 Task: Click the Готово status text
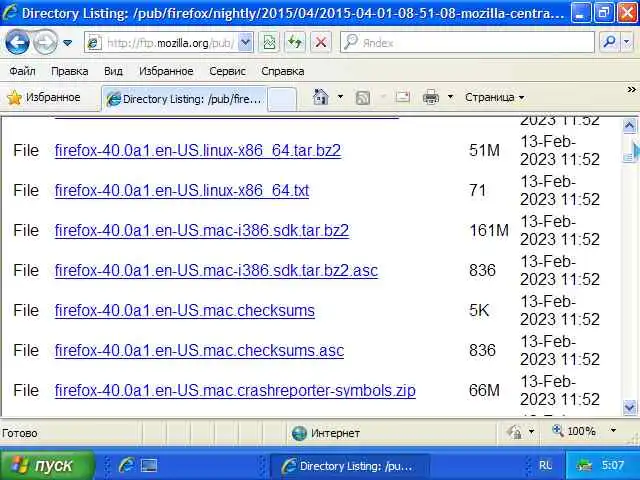click(20, 433)
